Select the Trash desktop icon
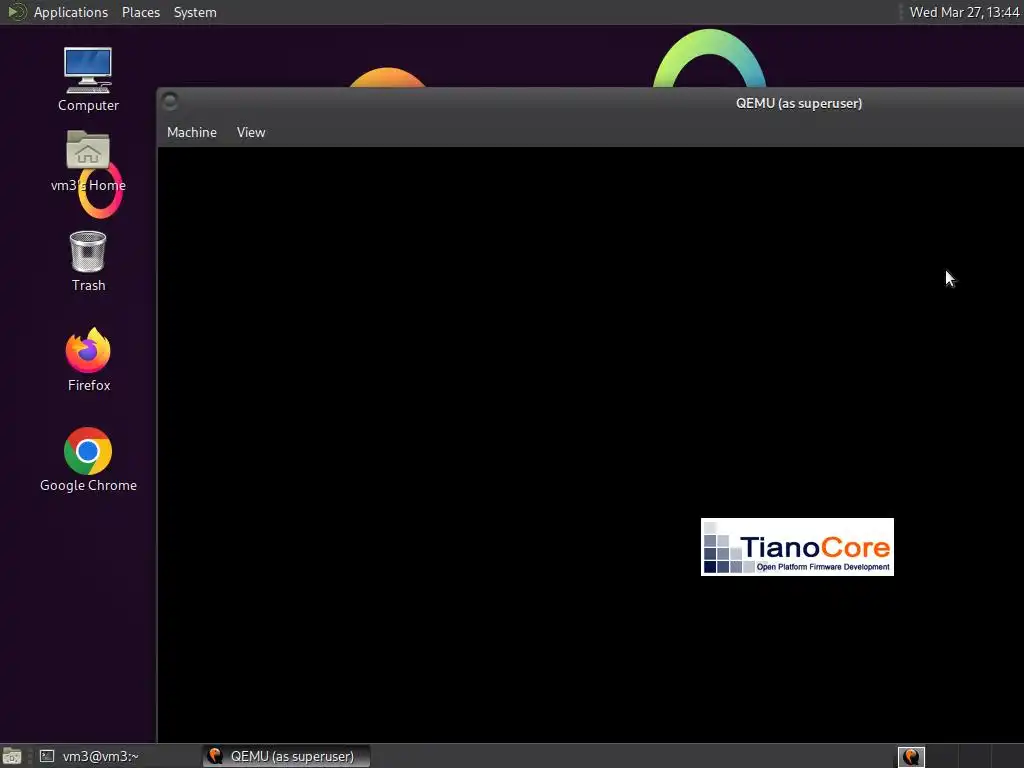Screen dimensions: 1024x768 (x=88, y=261)
